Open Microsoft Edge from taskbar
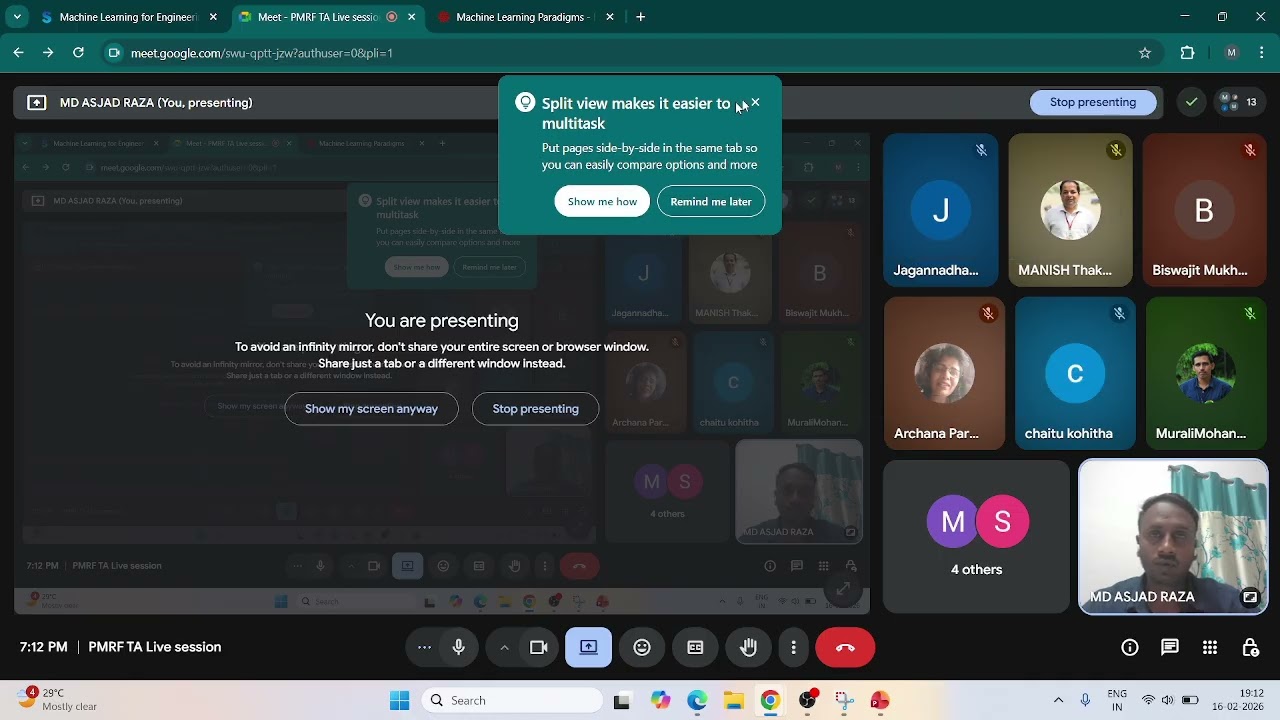1280x720 pixels. [x=697, y=700]
